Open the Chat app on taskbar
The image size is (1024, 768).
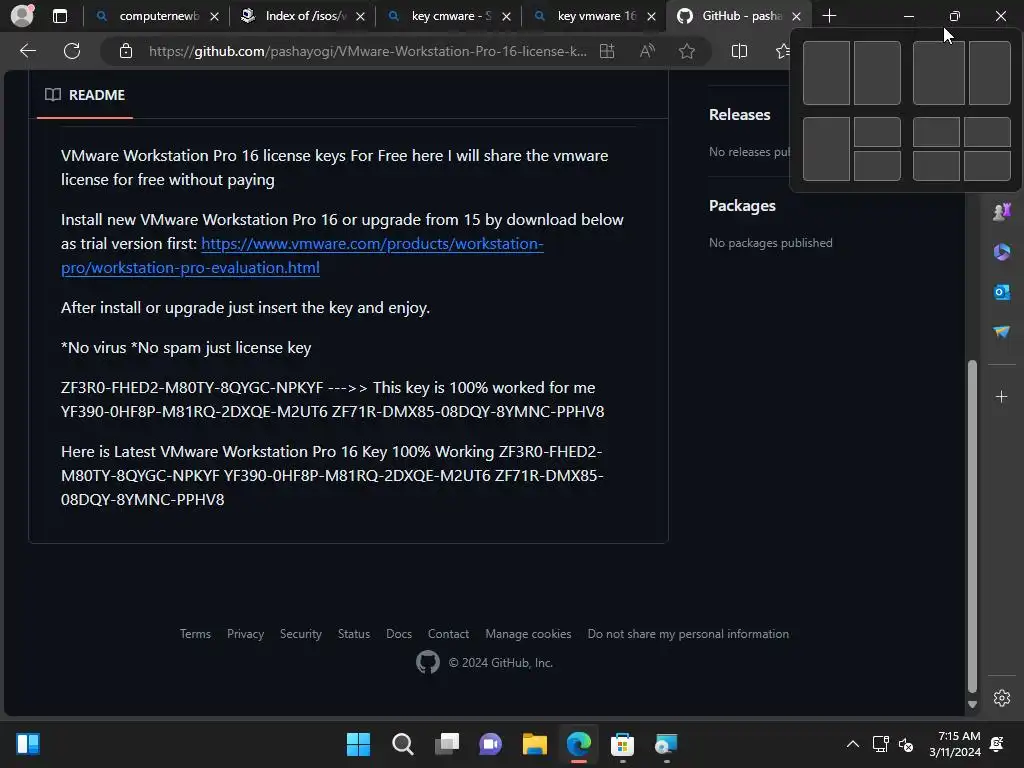pos(490,744)
